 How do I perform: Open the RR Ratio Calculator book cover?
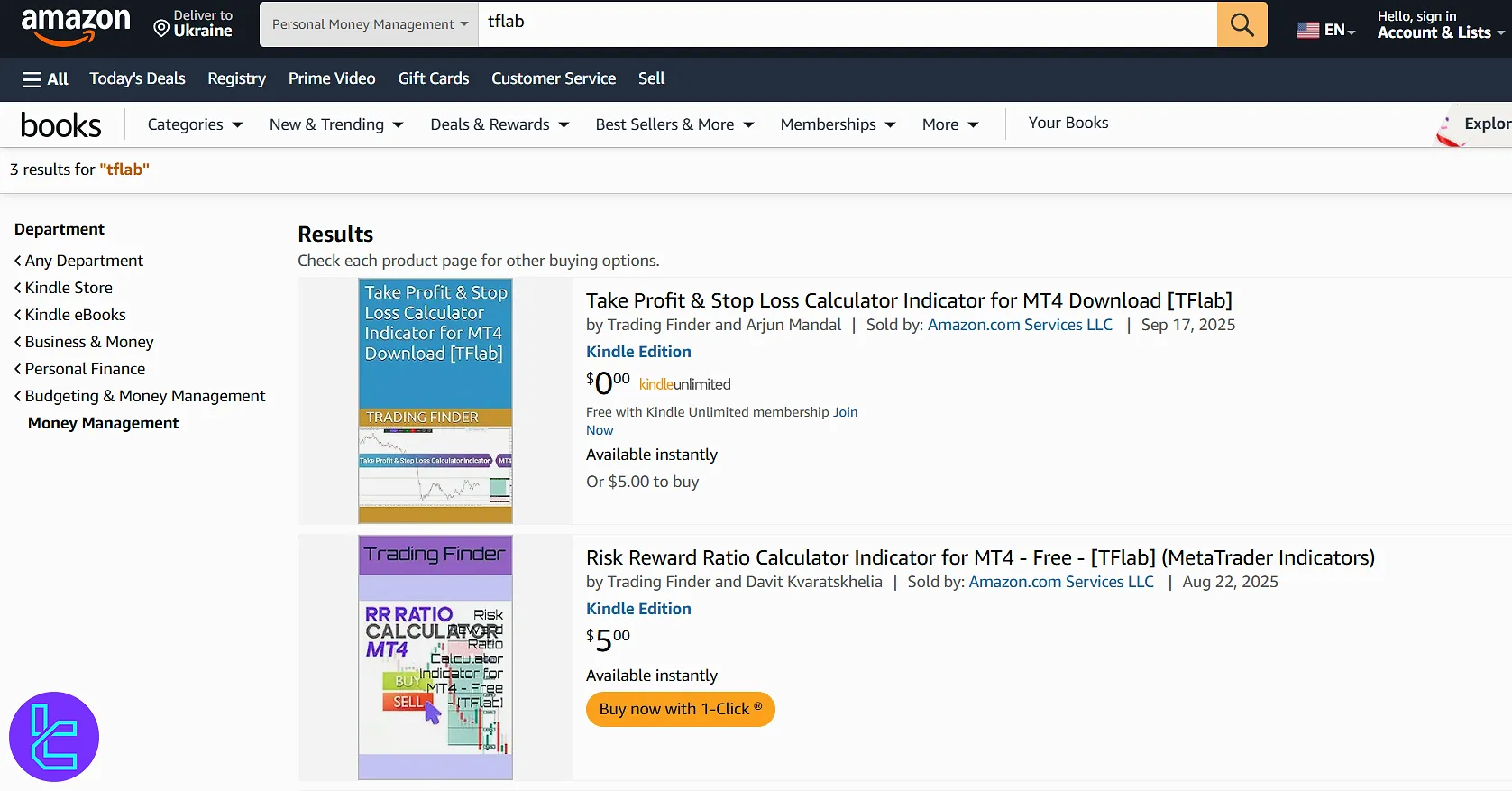pyautogui.click(x=435, y=658)
